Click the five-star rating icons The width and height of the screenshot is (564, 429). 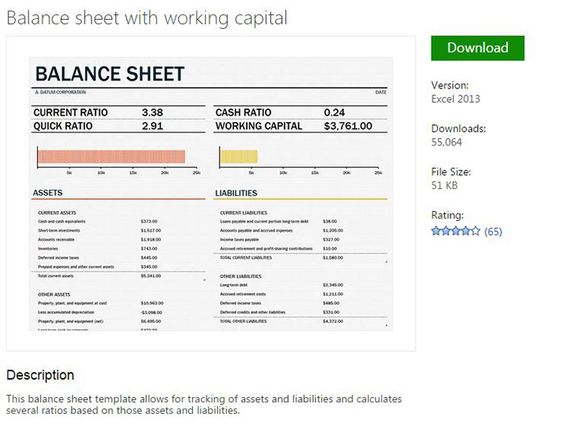[455, 231]
